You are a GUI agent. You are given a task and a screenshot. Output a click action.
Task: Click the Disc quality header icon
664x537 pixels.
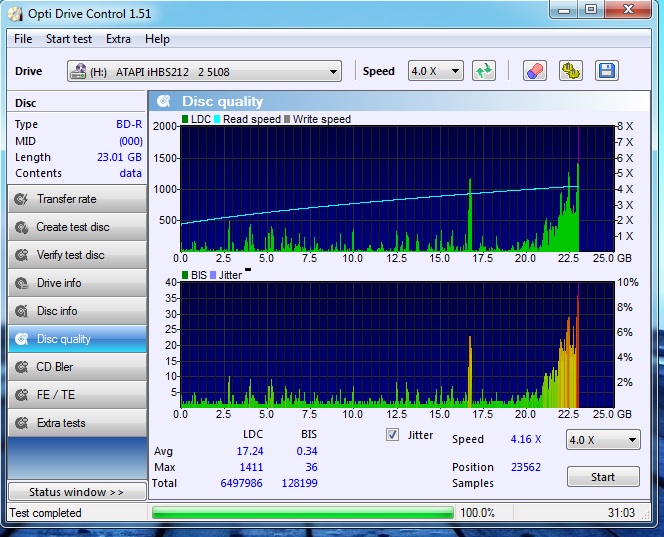pyautogui.click(x=163, y=101)
